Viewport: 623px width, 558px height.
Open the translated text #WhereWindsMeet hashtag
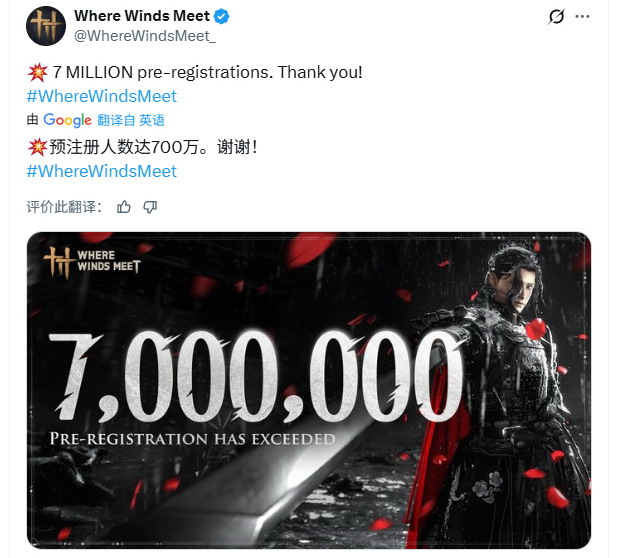tap(102, 171)
